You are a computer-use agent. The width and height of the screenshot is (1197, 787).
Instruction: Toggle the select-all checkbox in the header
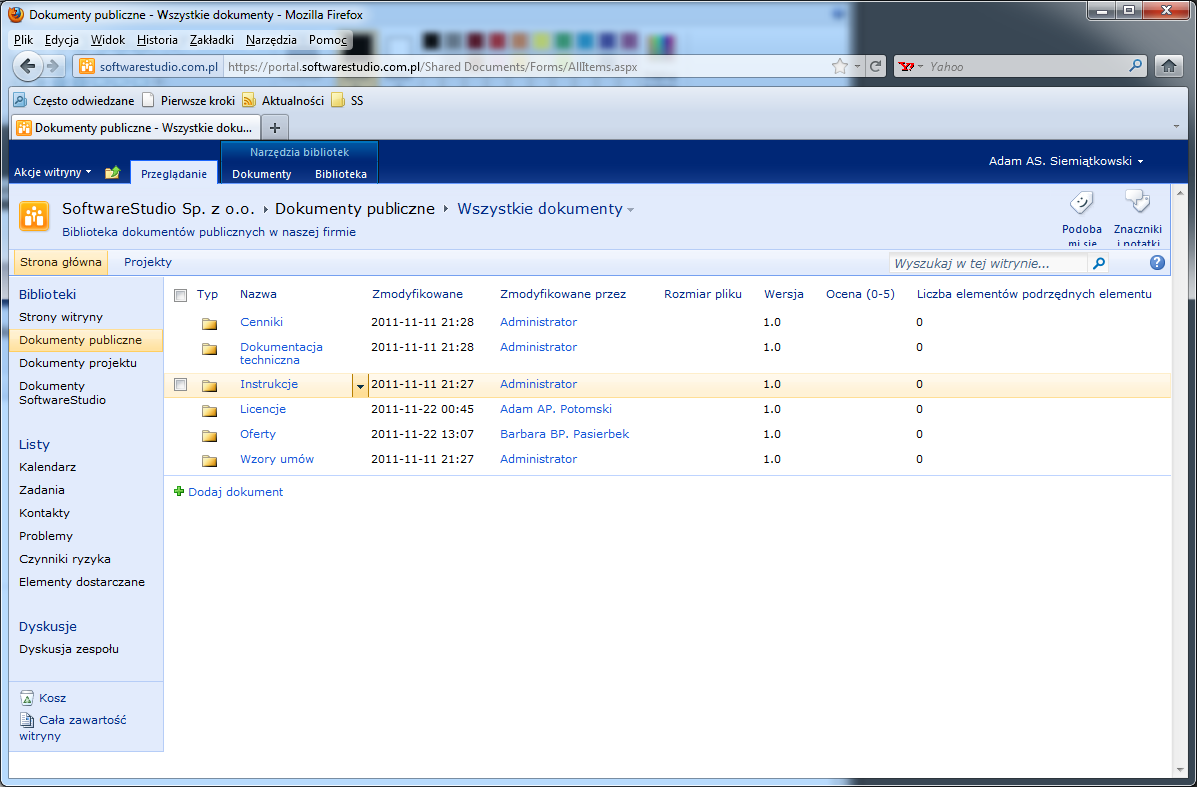180,295
